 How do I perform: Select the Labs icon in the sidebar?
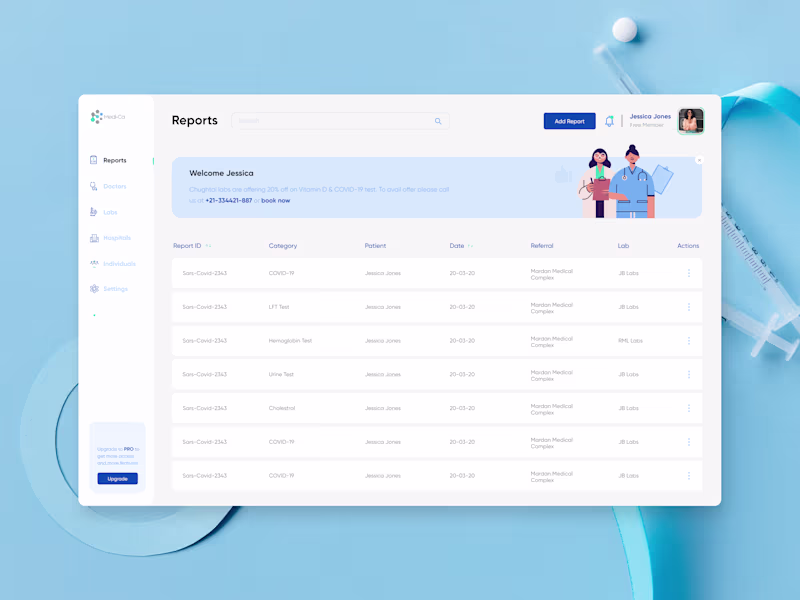(94, 212)
